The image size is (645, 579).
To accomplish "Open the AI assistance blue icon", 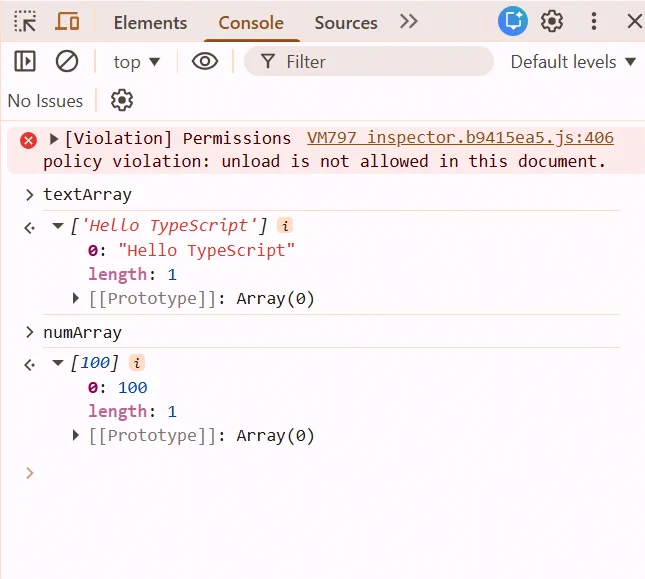I will pyautogui.click(x=513, y=21).
